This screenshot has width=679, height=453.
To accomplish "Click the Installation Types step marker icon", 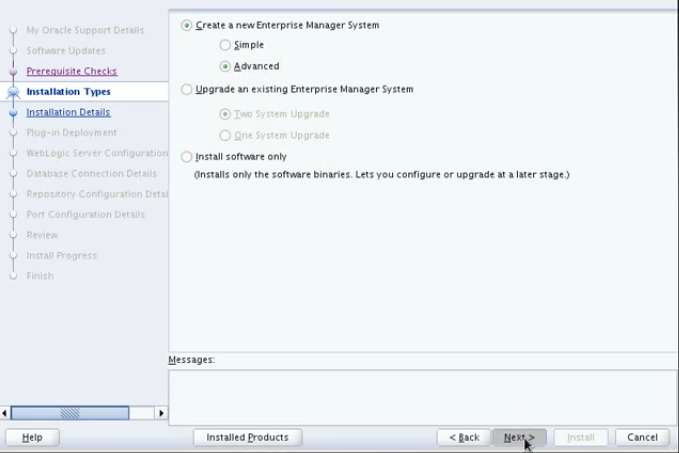I will pos(13,92).
